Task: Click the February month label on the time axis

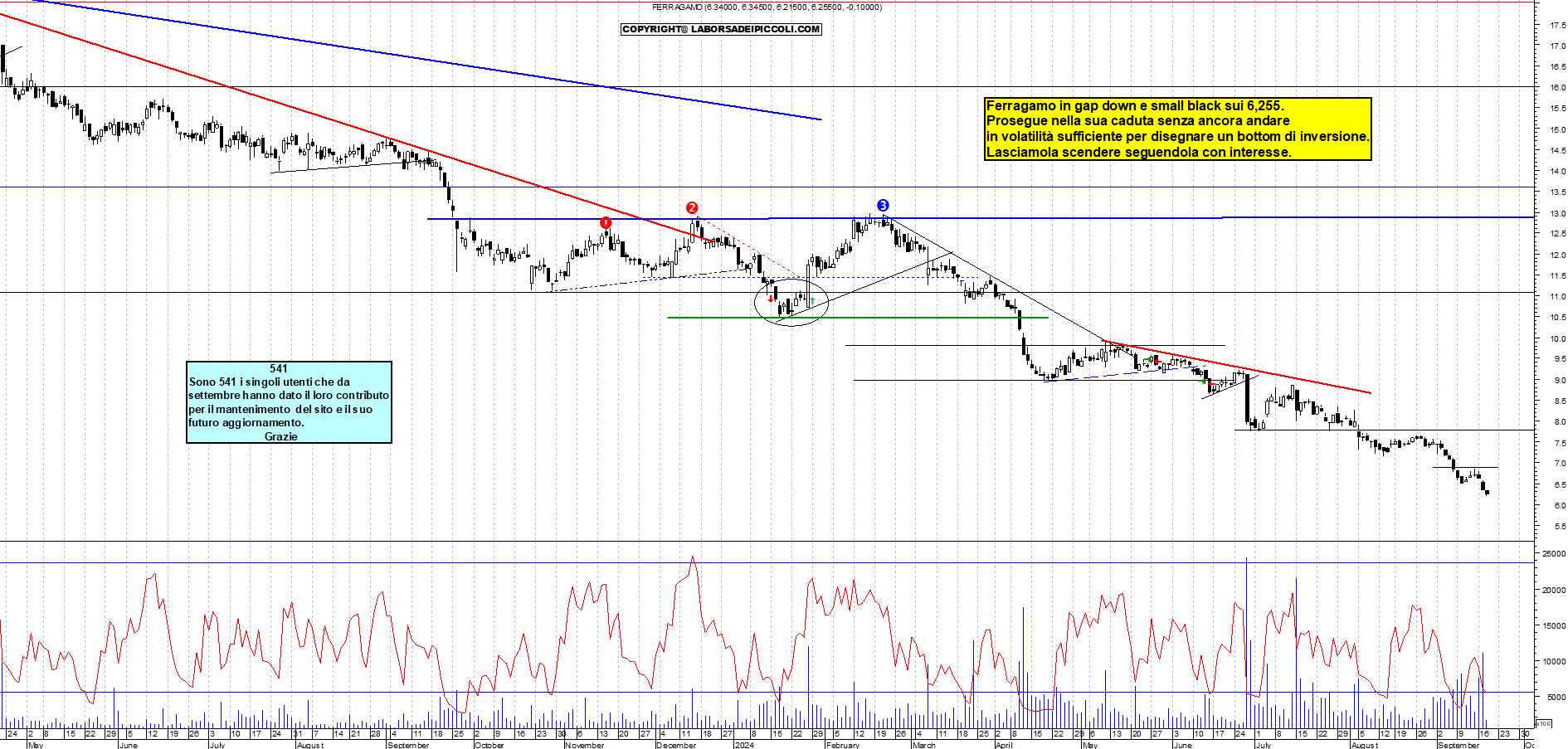Action: pyautogui.click(x=842, y=745)
